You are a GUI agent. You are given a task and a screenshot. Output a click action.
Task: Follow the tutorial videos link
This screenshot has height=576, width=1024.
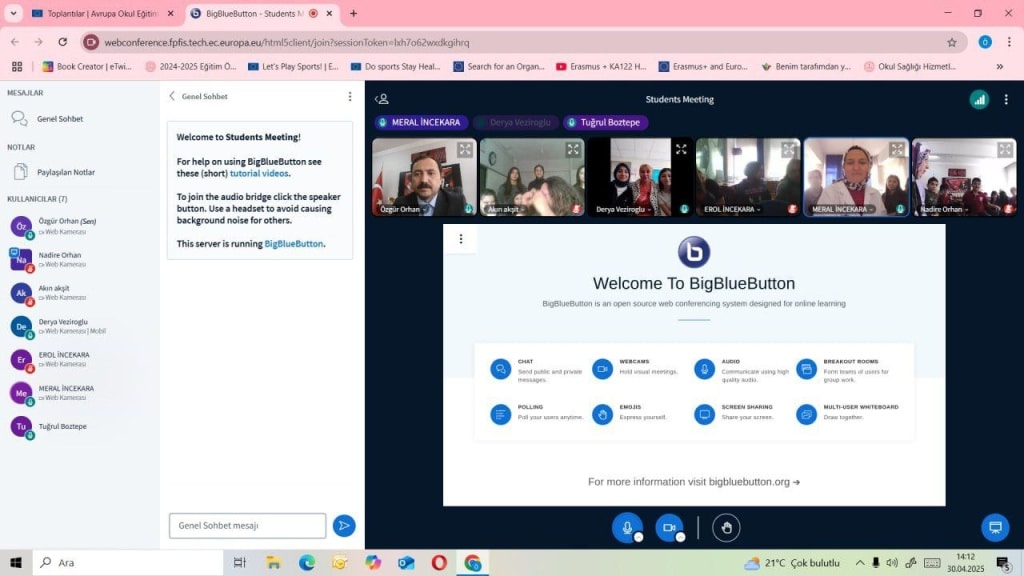pos(259,173)
